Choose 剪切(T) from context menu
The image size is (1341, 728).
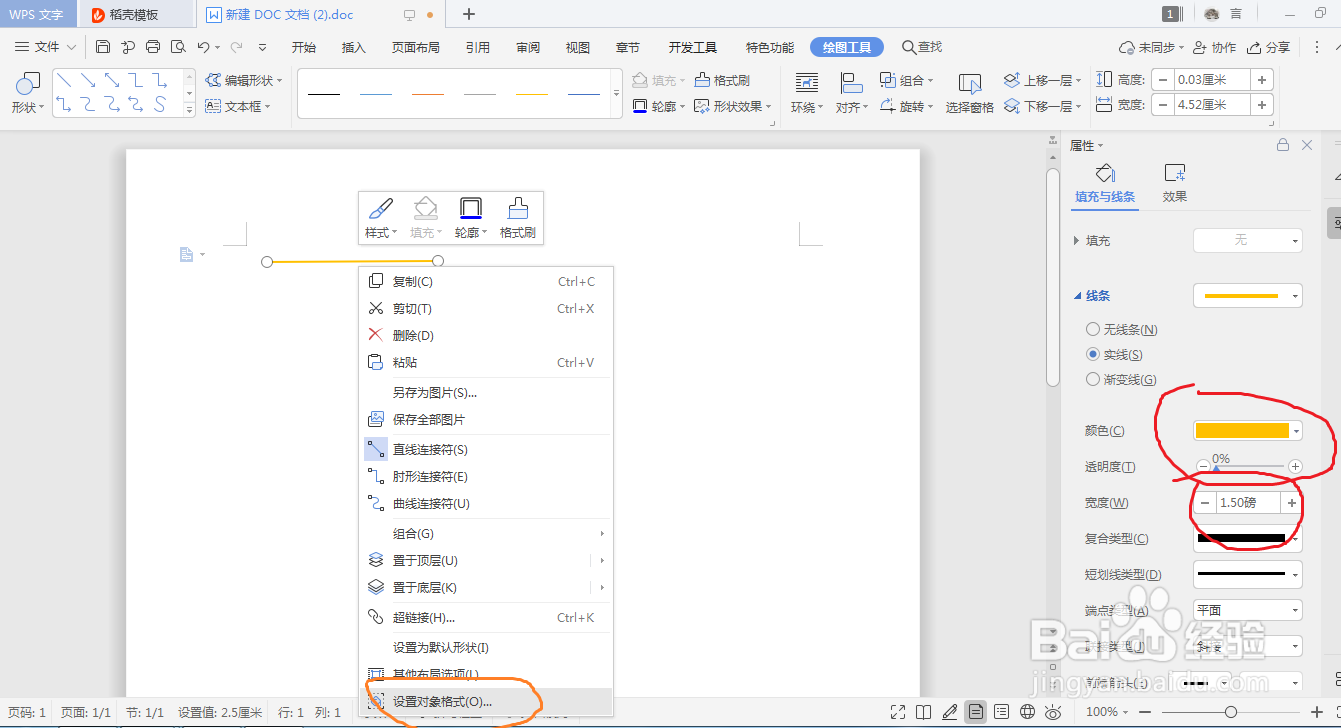(485, 309)
